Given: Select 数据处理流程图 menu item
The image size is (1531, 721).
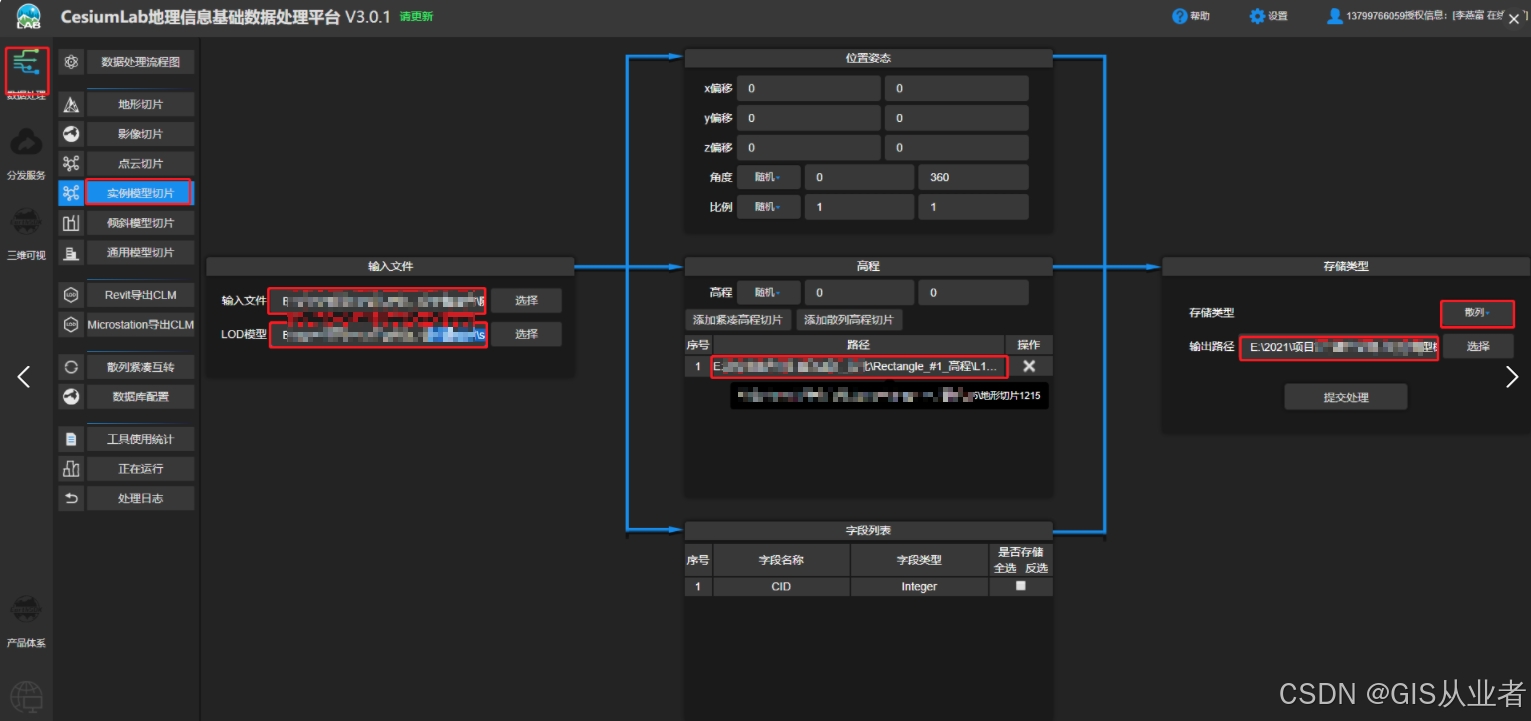Looking at the screenshot, I should point(141,62).
